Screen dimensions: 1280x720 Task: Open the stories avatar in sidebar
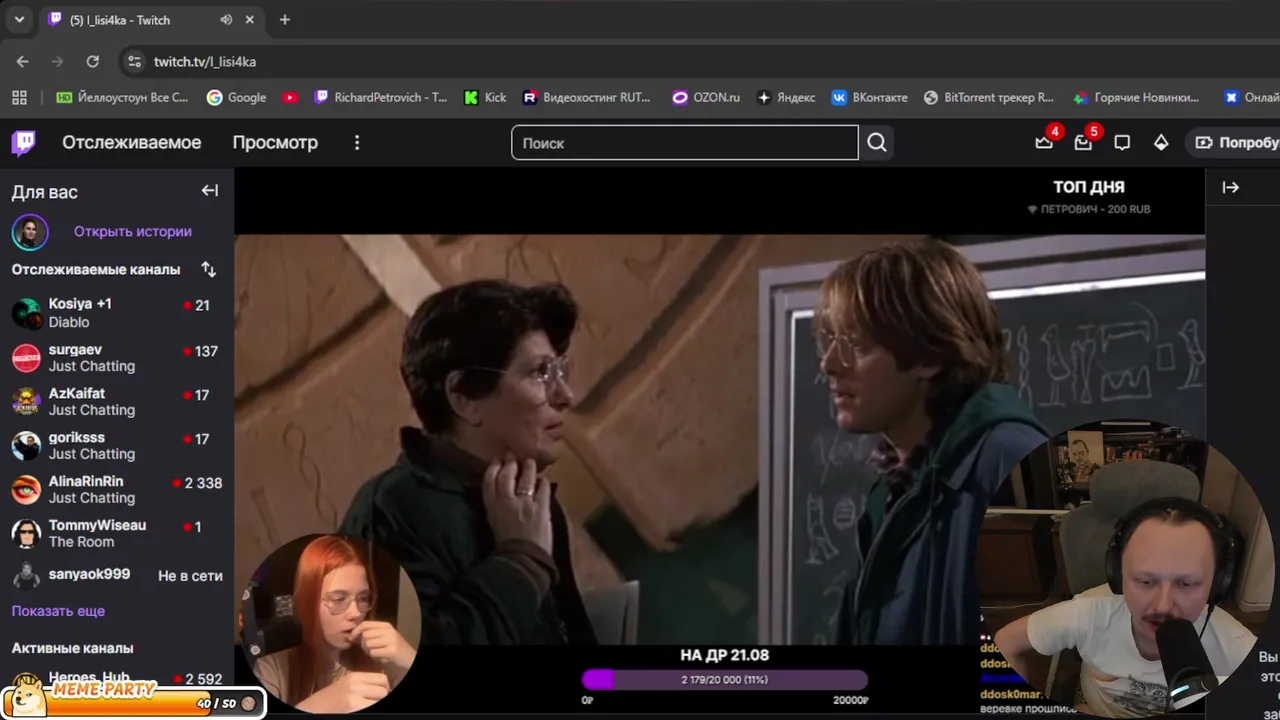(30, 232)
